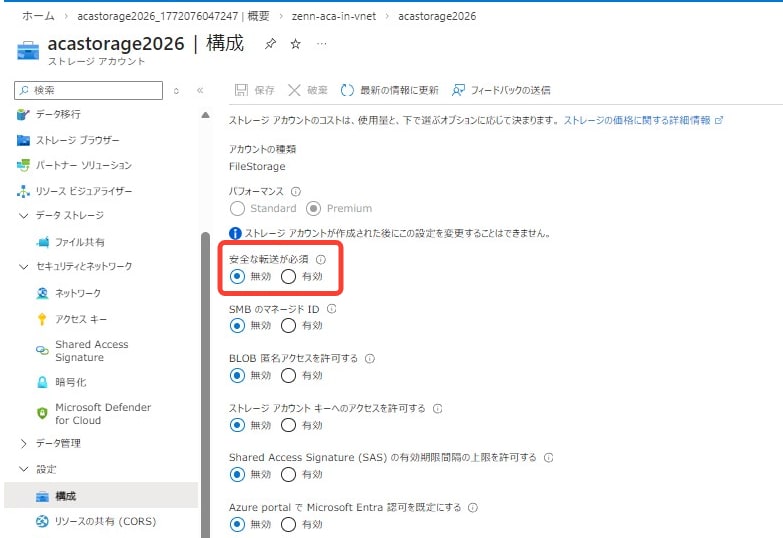
Task: Expand the データ管理 section
Action: pyautogui.click(x=23, y=444)
